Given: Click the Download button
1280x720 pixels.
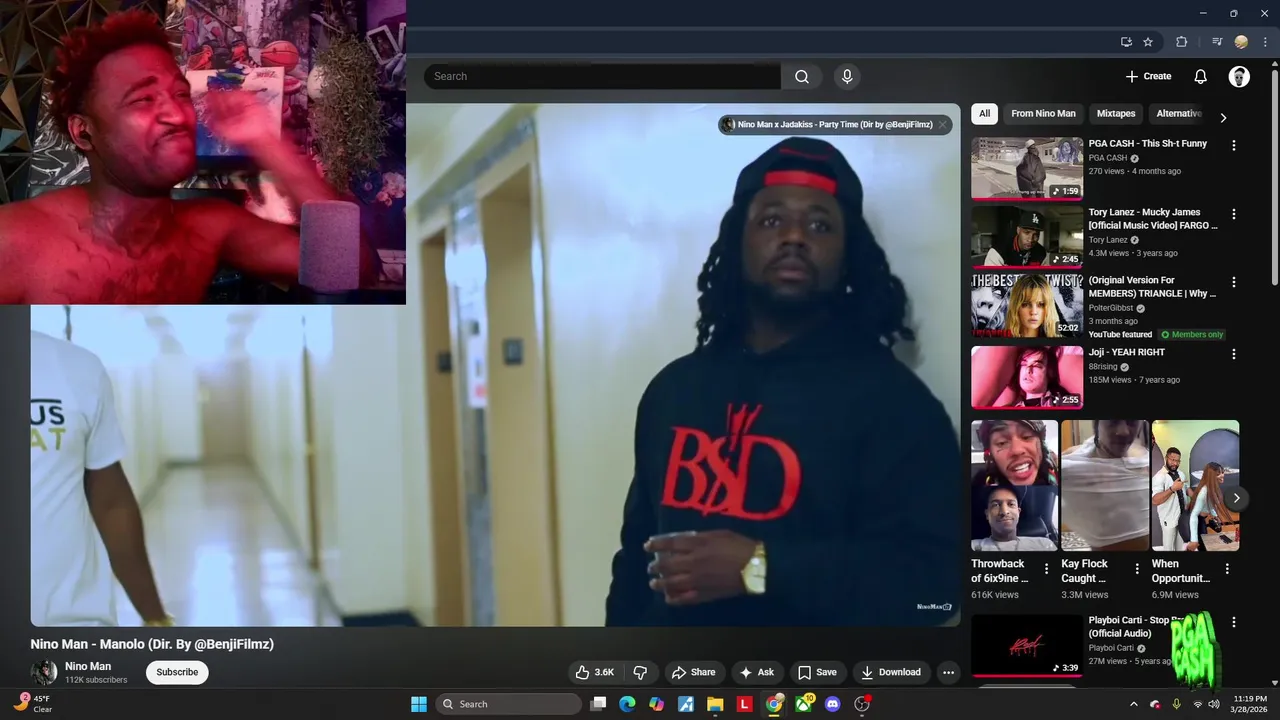Looking at the screenshot, I should [x=891, y=672].
